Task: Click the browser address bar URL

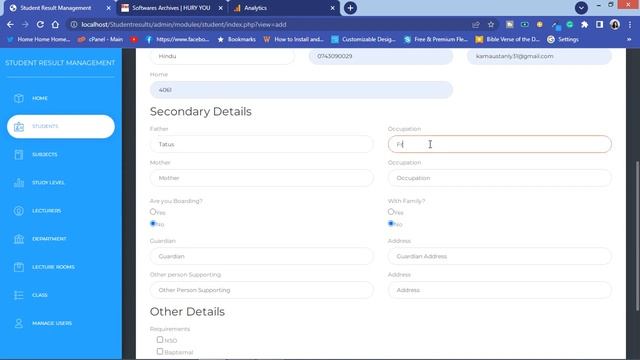Action: (x=184, y=24)
